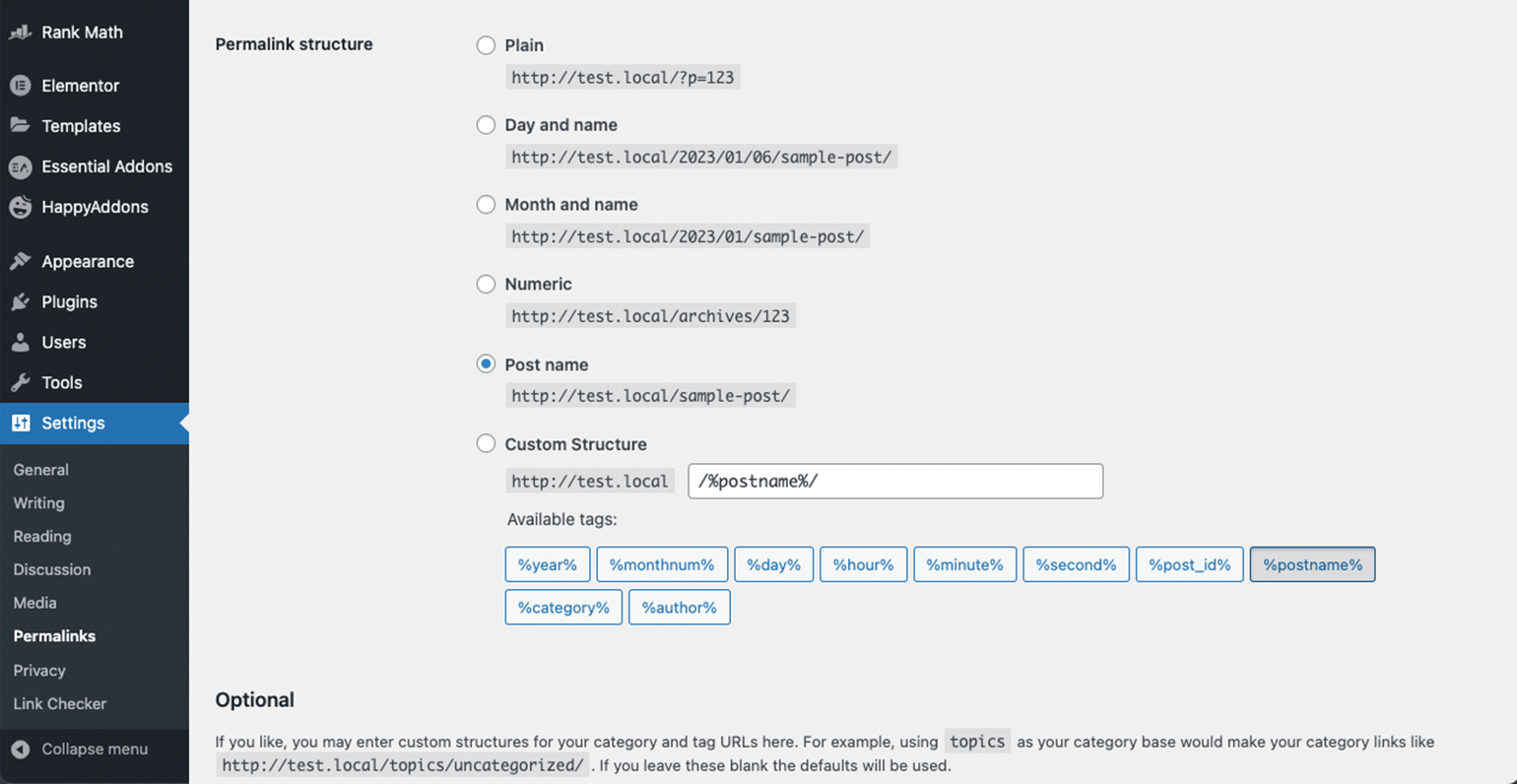Select the Custom Structure radio button

486,443
